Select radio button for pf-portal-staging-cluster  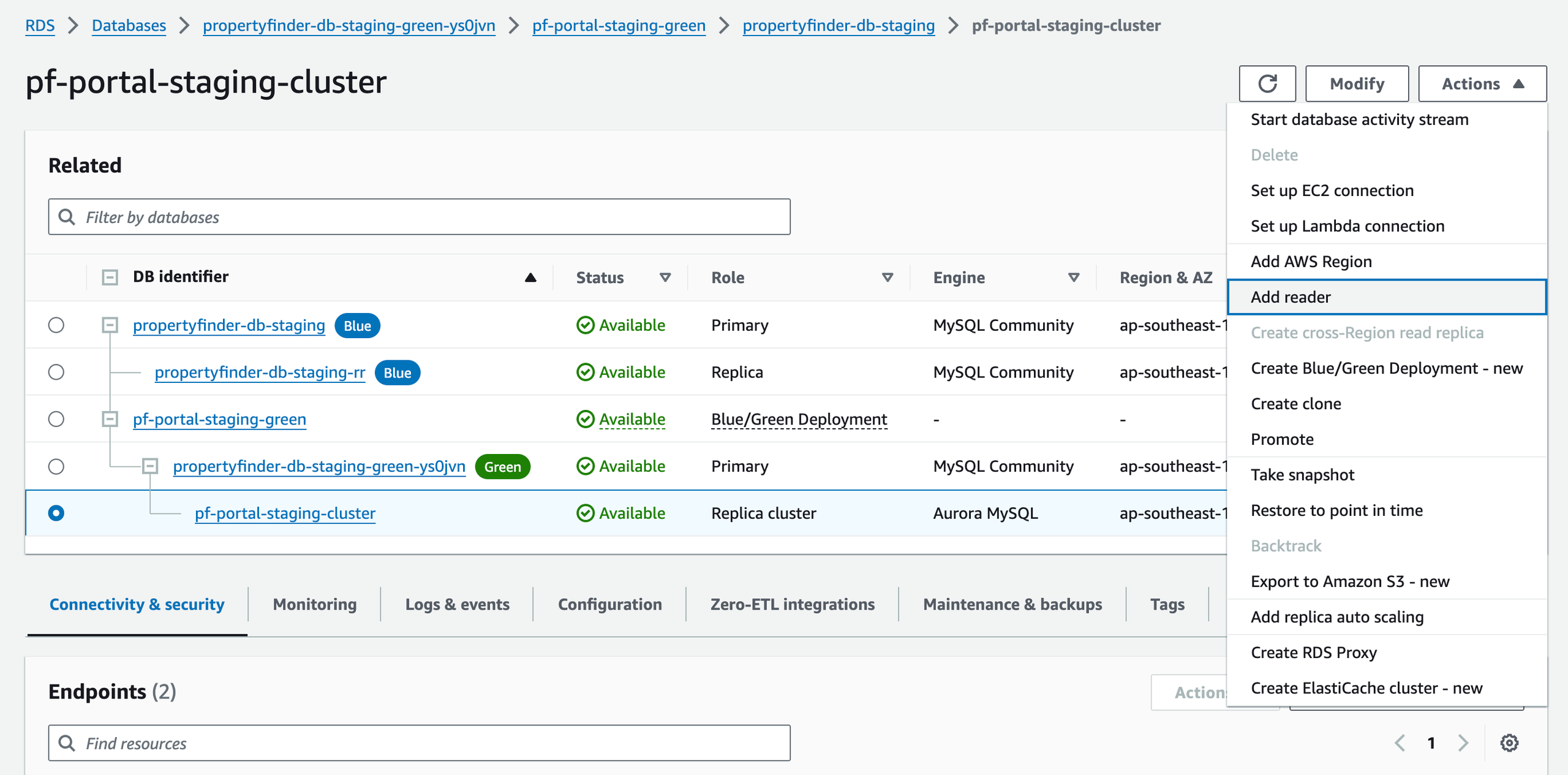[56, 513]
